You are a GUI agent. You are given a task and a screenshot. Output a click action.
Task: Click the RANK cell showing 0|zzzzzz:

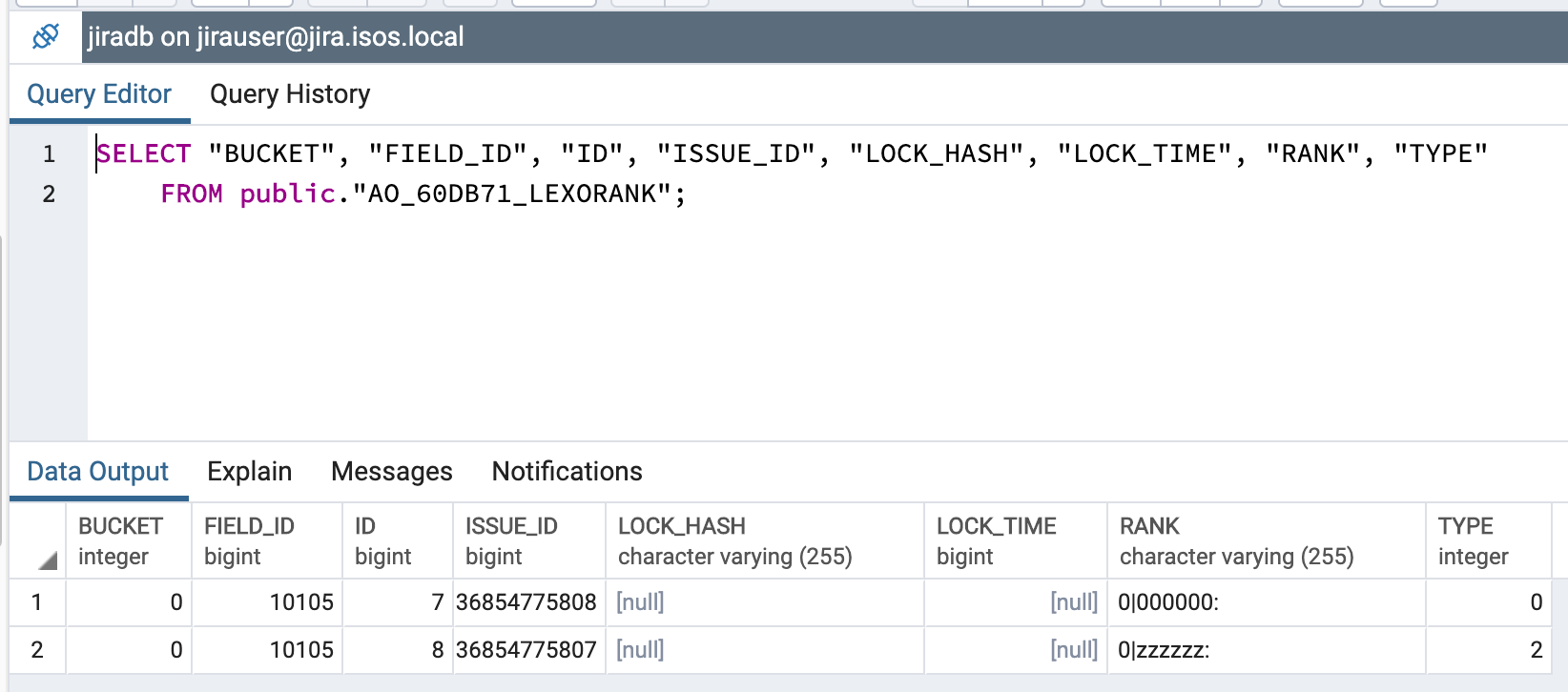1164,651
